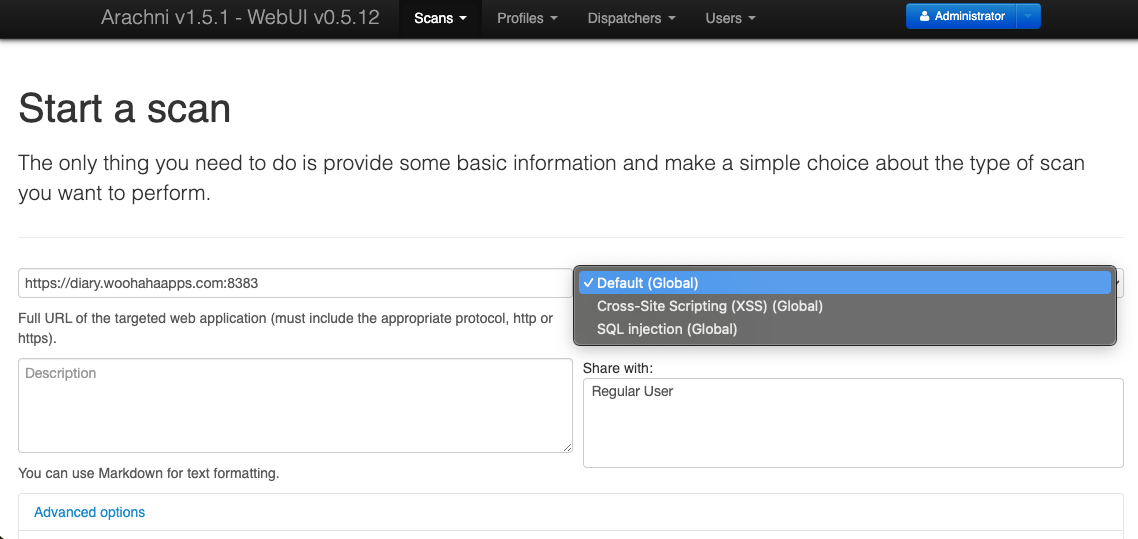The height and width of the screenshot is (539, 1138).
Task: Choose SQL injection (Global) profile
Action: 845,329
